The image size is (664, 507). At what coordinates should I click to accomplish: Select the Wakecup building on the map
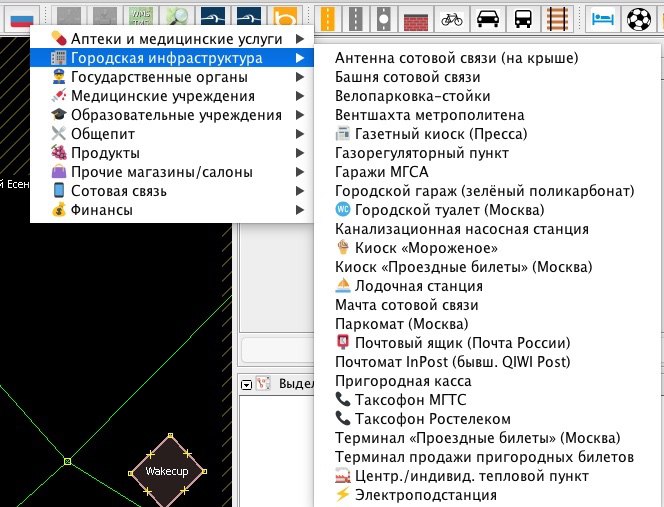167,471
